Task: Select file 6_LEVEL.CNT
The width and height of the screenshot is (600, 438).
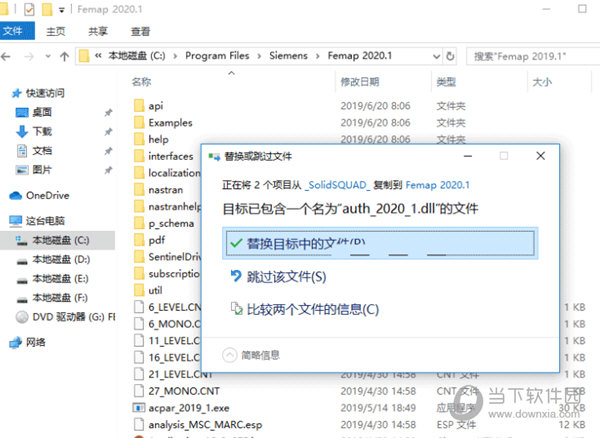Action: point(174,307)
